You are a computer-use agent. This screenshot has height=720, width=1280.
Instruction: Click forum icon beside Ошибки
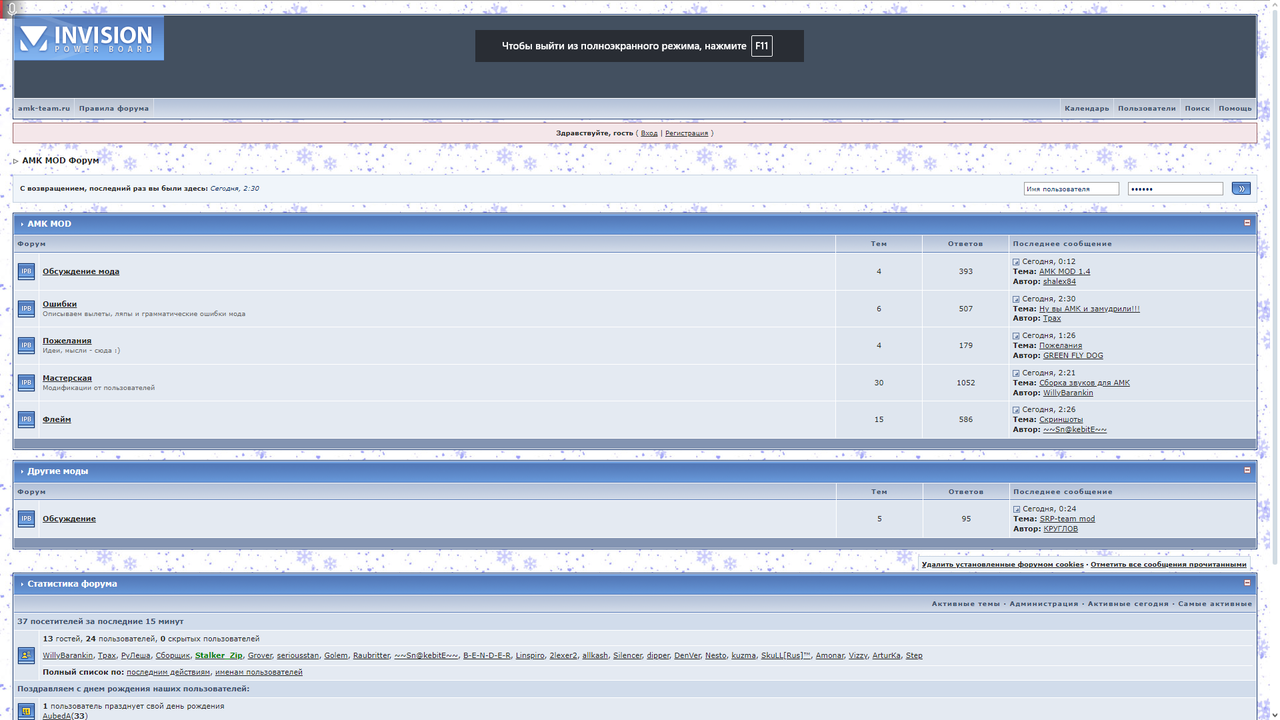(26, 308)
